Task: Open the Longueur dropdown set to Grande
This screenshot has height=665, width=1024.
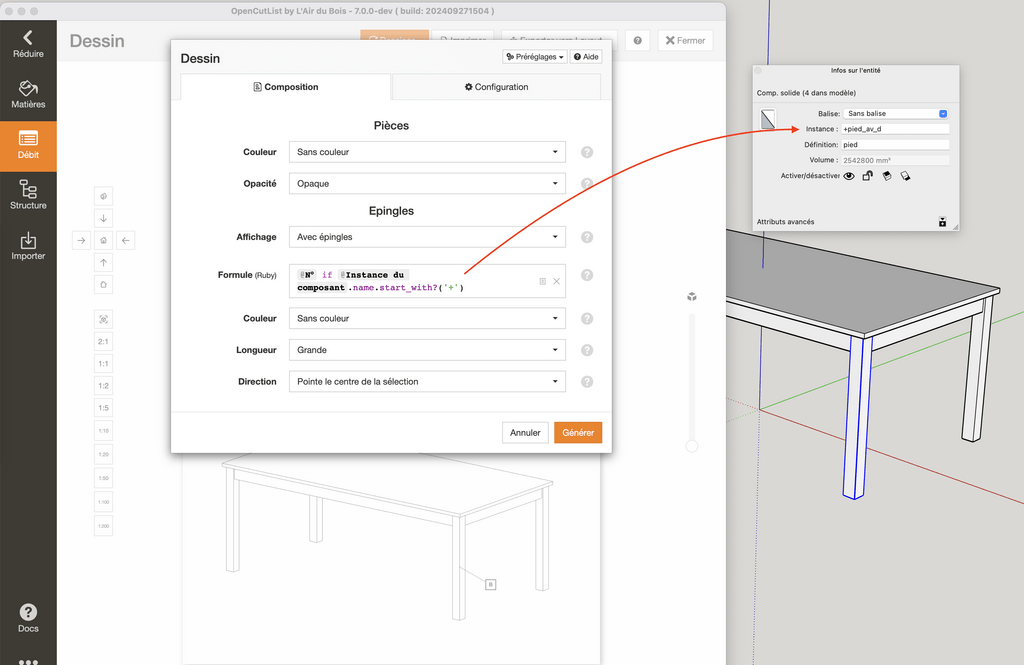Action: coord(427,350)
